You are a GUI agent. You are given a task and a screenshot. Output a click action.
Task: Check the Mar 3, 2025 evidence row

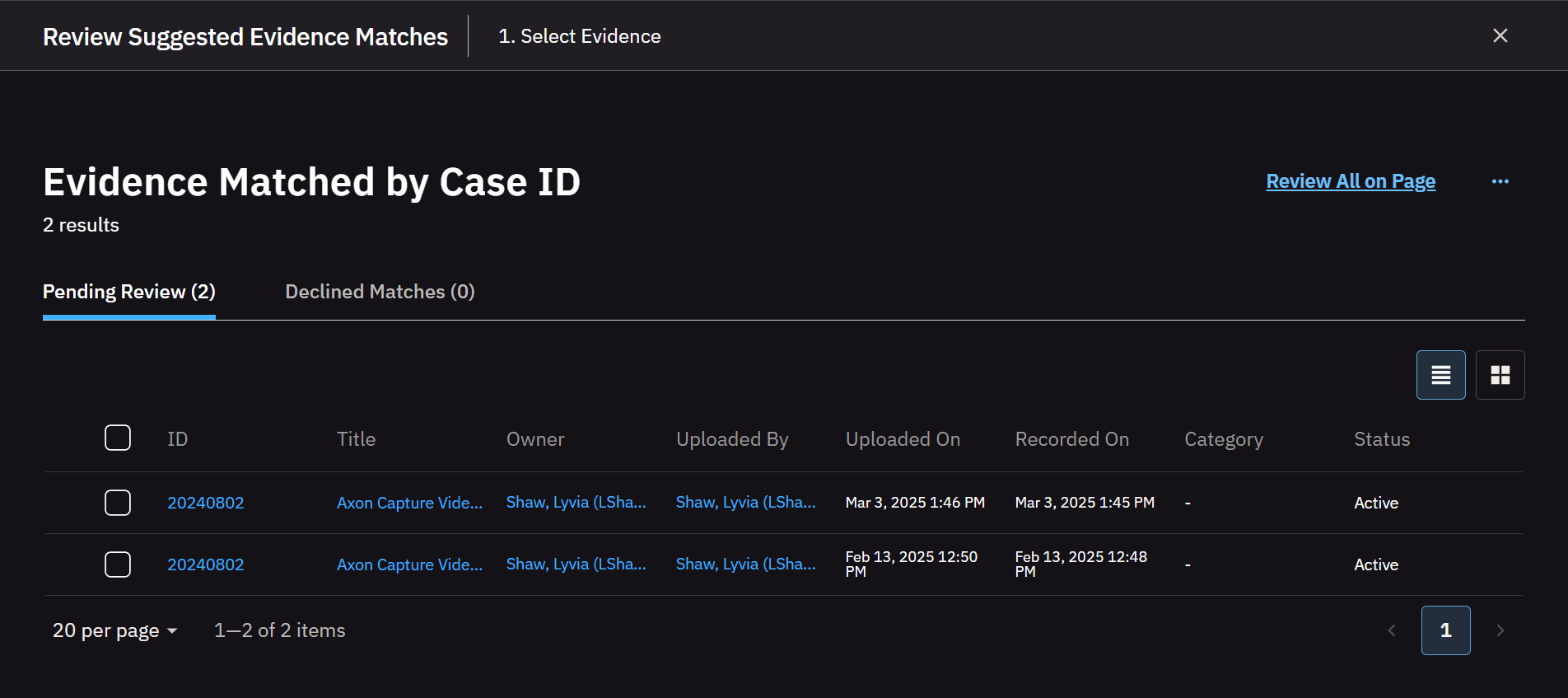(118, 503)
